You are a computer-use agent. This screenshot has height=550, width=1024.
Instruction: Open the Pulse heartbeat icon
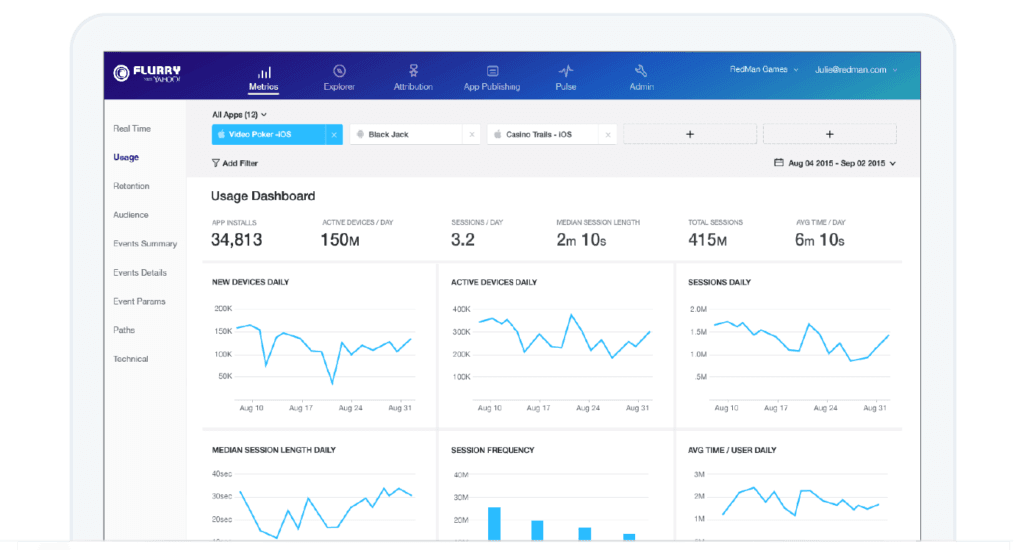pyautogui.click(x=566, y=71)
